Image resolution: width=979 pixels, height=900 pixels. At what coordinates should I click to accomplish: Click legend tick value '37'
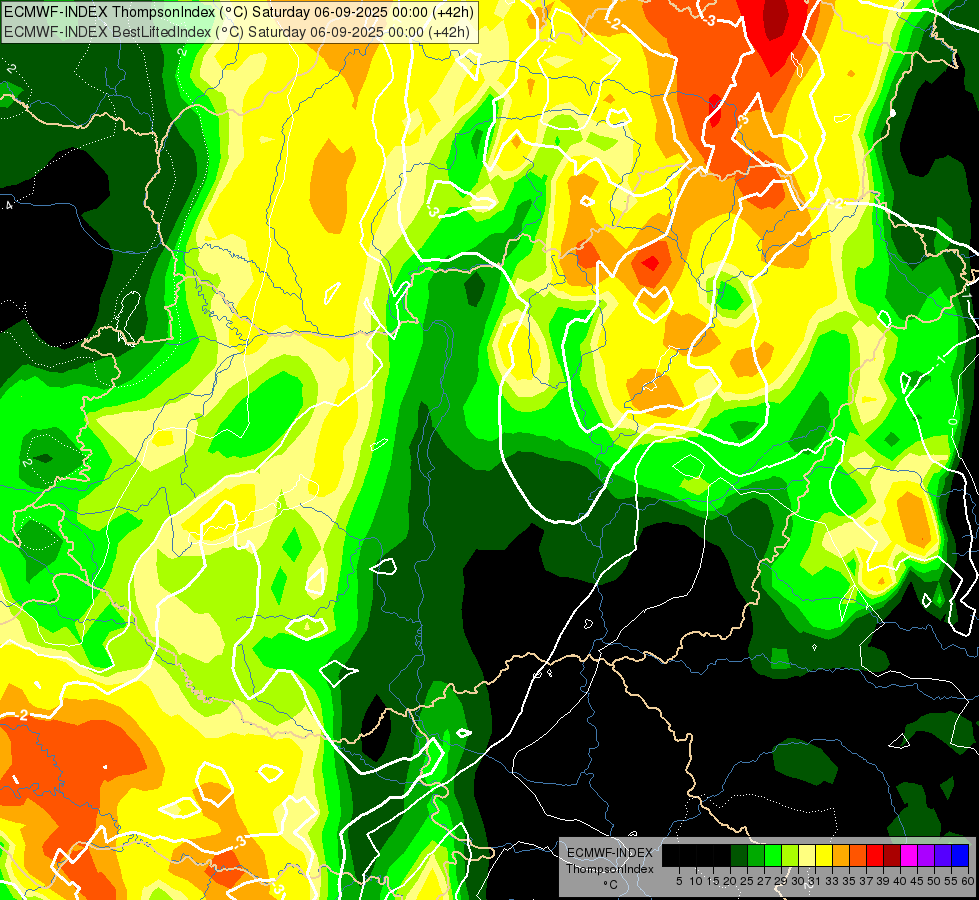867,881
